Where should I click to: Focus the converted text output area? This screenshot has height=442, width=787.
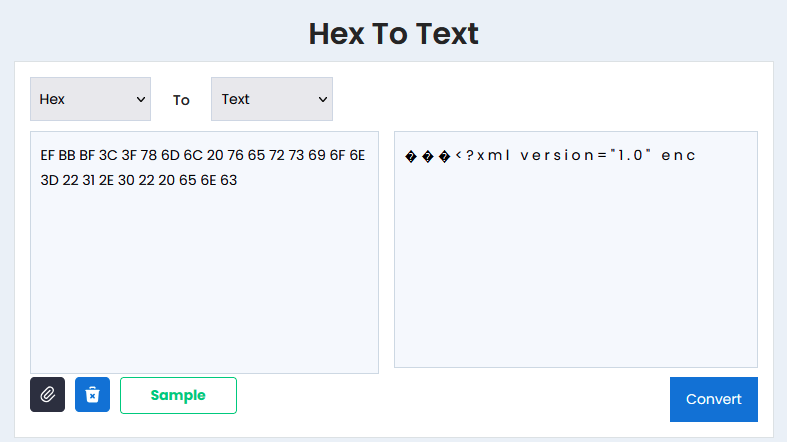pyautogui.click(x=576, y=249)
